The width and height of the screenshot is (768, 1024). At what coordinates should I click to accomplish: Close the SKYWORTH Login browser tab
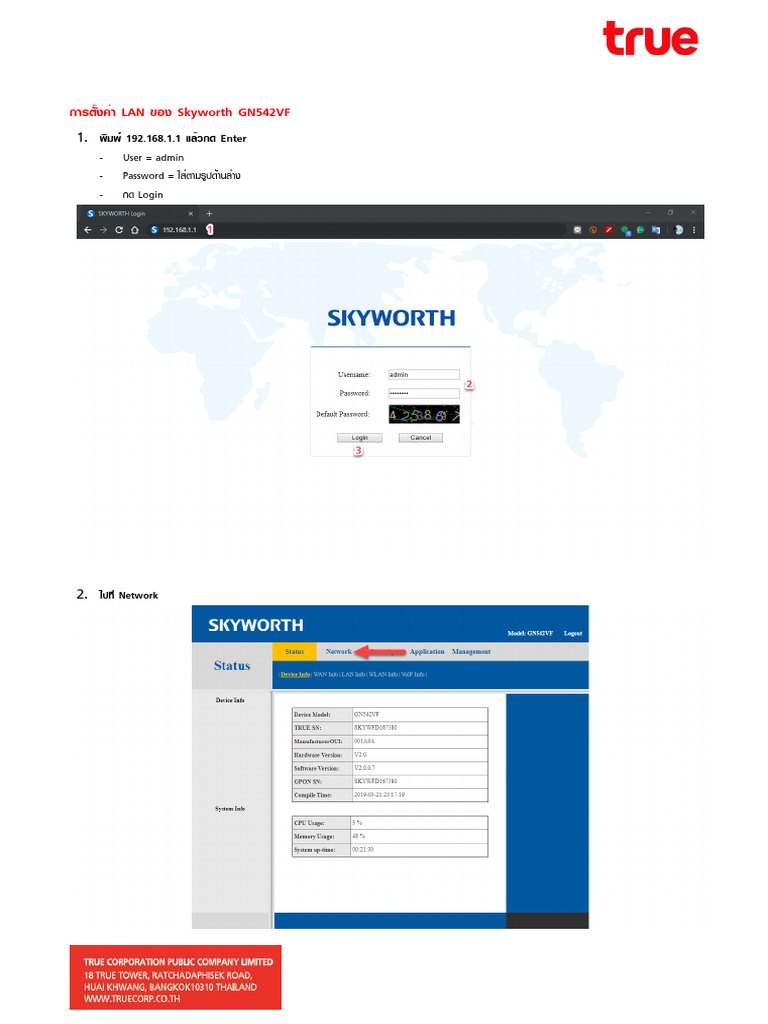click(191, 214)
